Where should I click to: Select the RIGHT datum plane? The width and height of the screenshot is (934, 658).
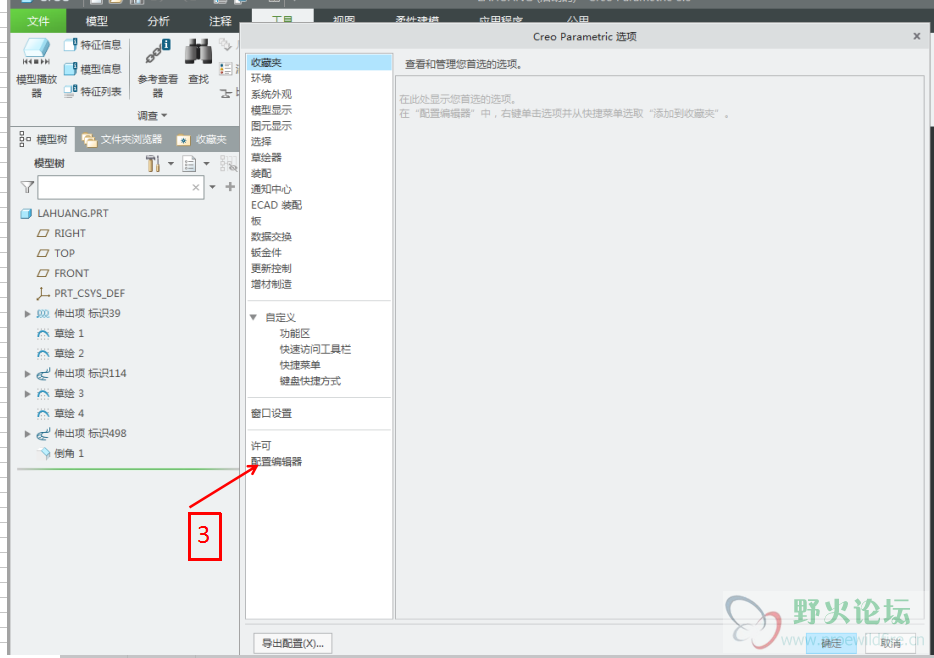pos(63,233)
